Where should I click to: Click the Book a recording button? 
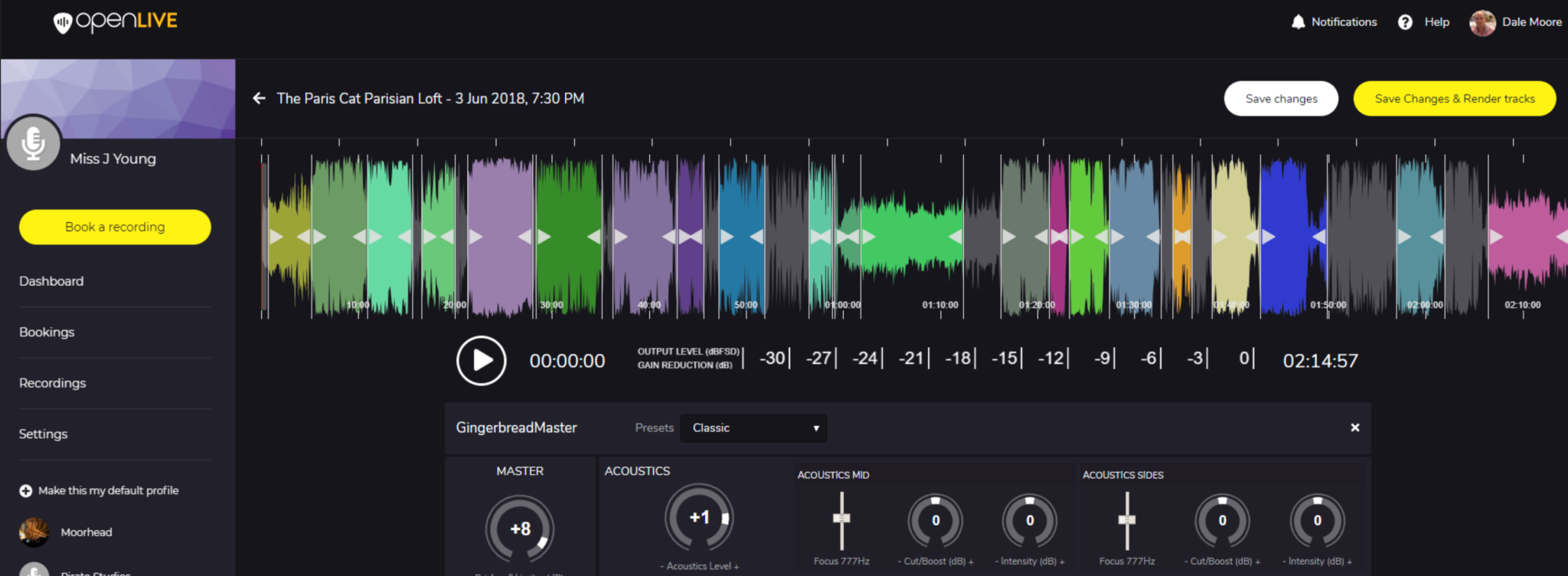tap(115, 227)
